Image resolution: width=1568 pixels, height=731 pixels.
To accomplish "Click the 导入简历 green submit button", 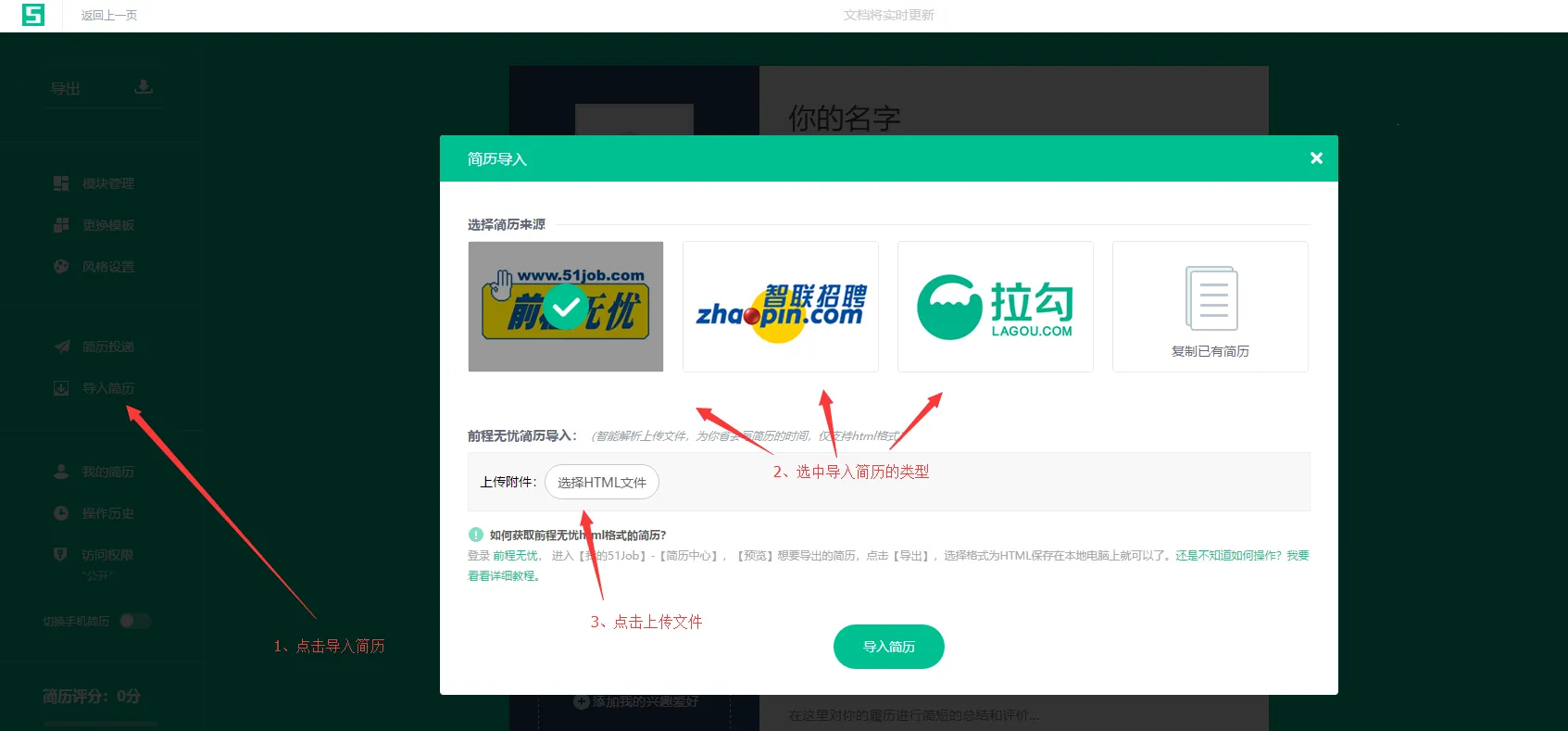I will pos(889,647).
